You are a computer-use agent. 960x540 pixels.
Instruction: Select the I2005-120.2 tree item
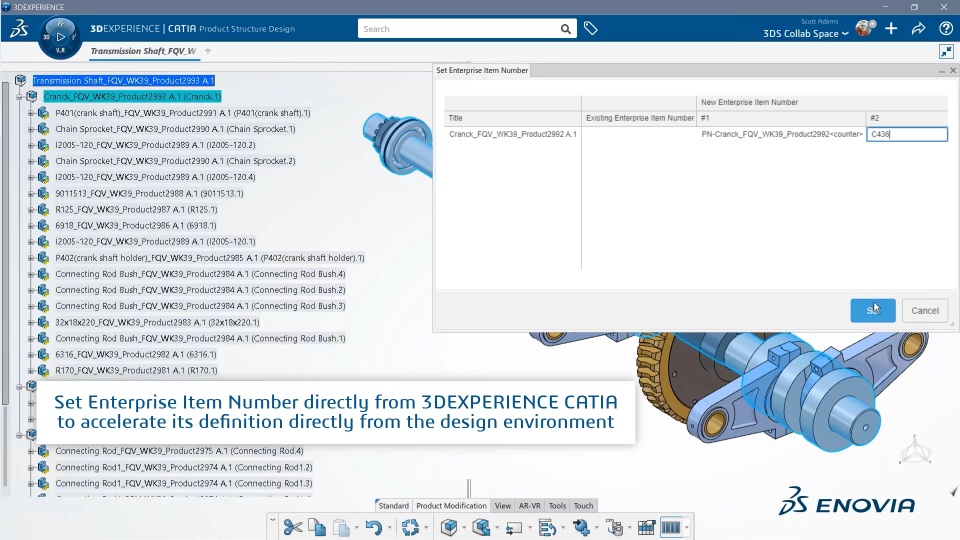[155, 145]
